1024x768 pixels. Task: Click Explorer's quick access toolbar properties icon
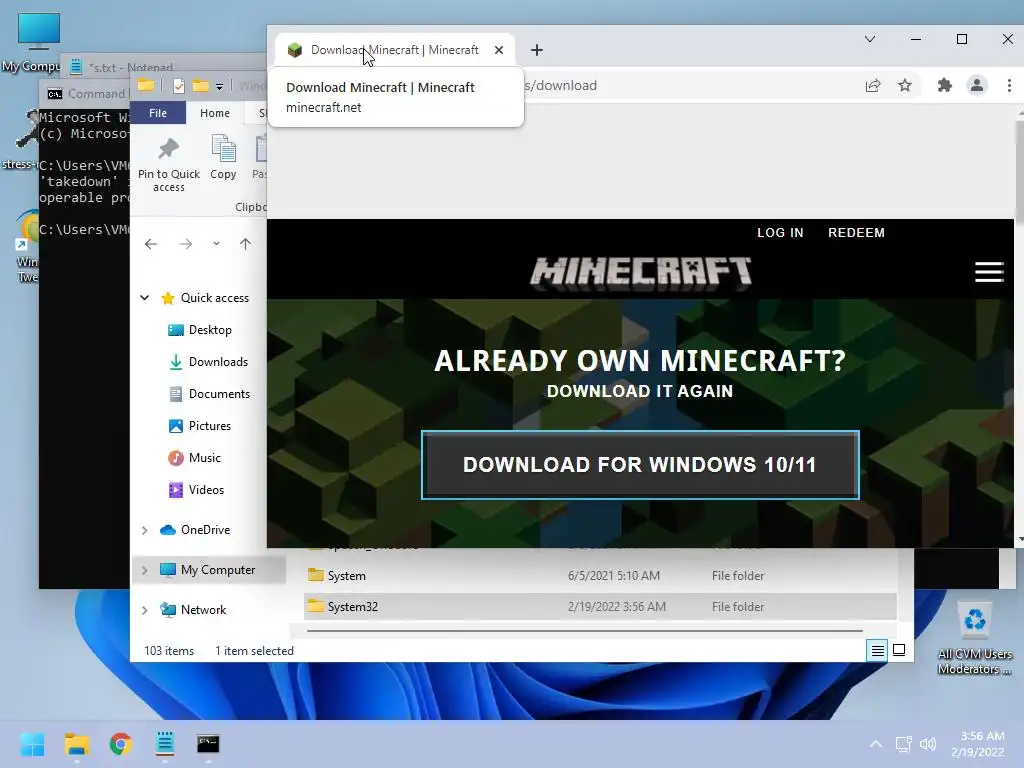(179, 86)
